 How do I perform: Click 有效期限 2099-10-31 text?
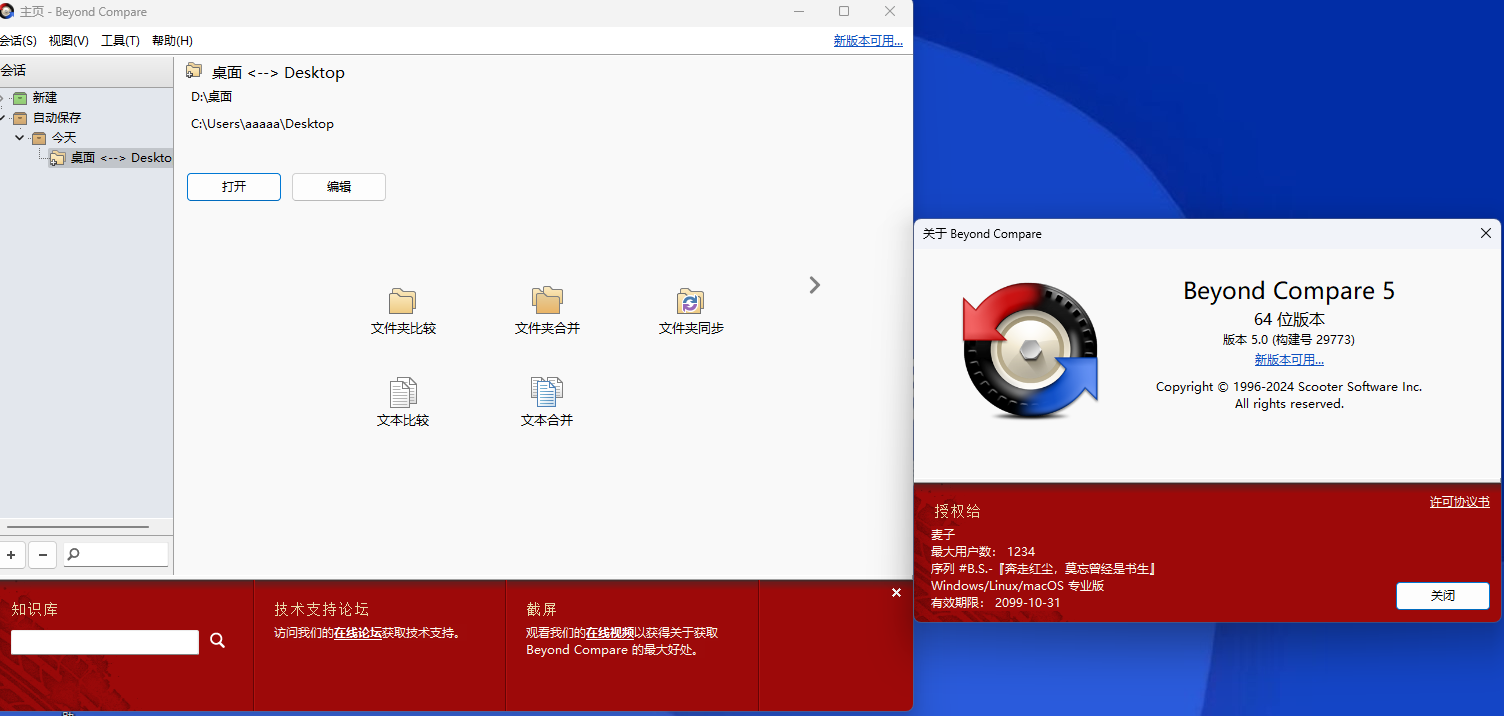(x=996, y=603)
